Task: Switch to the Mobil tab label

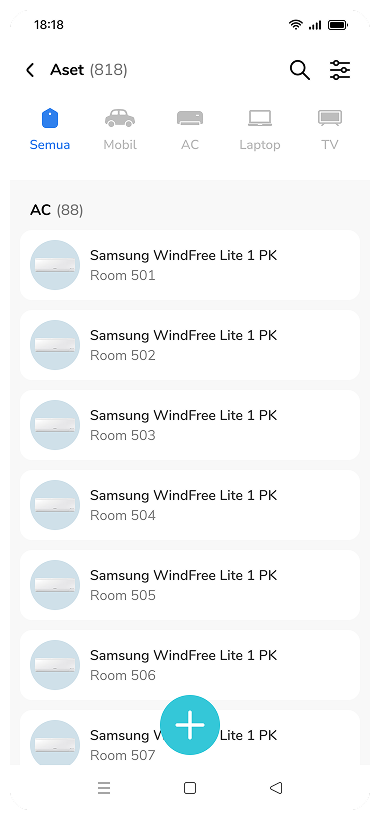Action: (120, 145)
